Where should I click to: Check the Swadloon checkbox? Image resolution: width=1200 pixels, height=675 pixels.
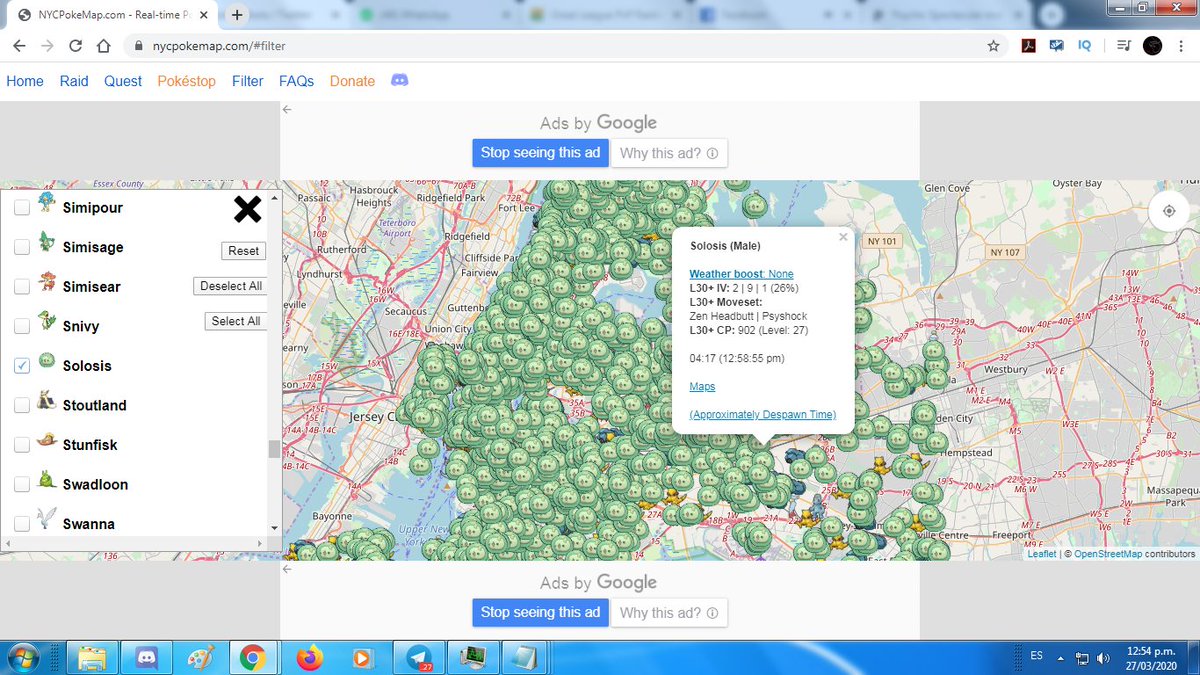(21, 485)
